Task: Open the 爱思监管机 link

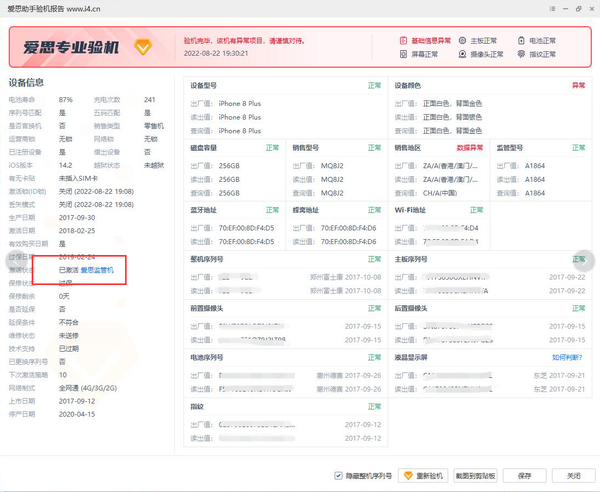Action: click(x=97, y=270)
